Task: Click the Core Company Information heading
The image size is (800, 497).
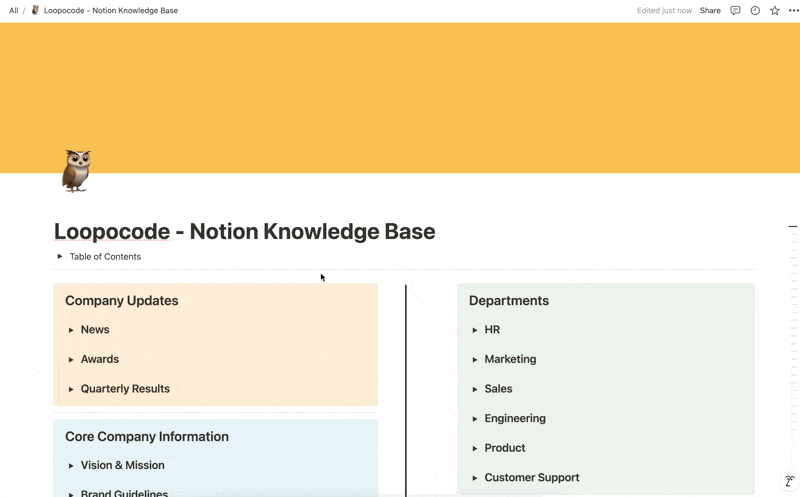Action: [x=147, y=436]
